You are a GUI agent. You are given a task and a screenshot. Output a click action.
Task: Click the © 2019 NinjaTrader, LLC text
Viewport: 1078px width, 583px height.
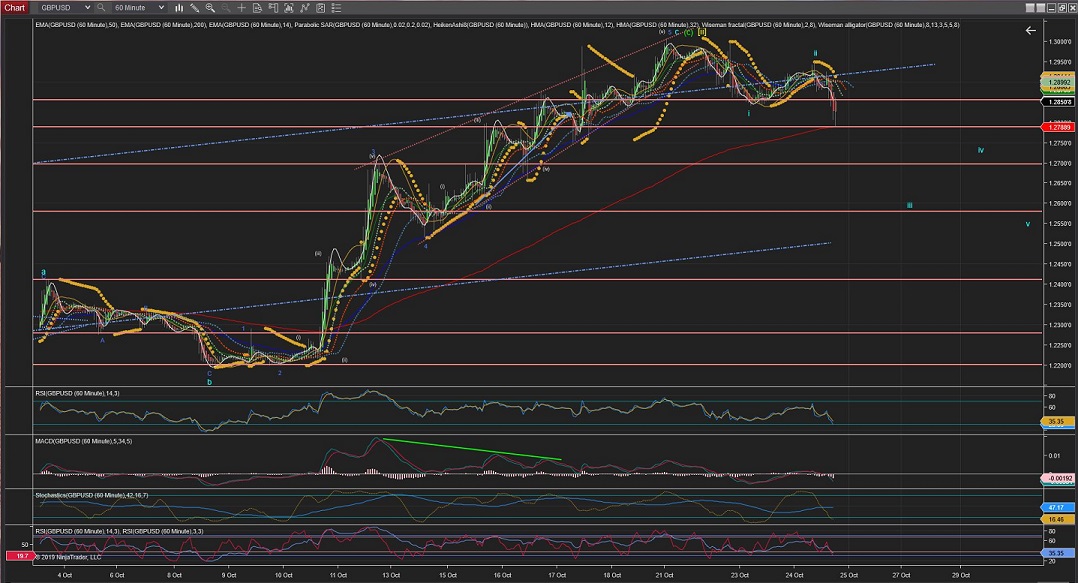tap(68, 557)
